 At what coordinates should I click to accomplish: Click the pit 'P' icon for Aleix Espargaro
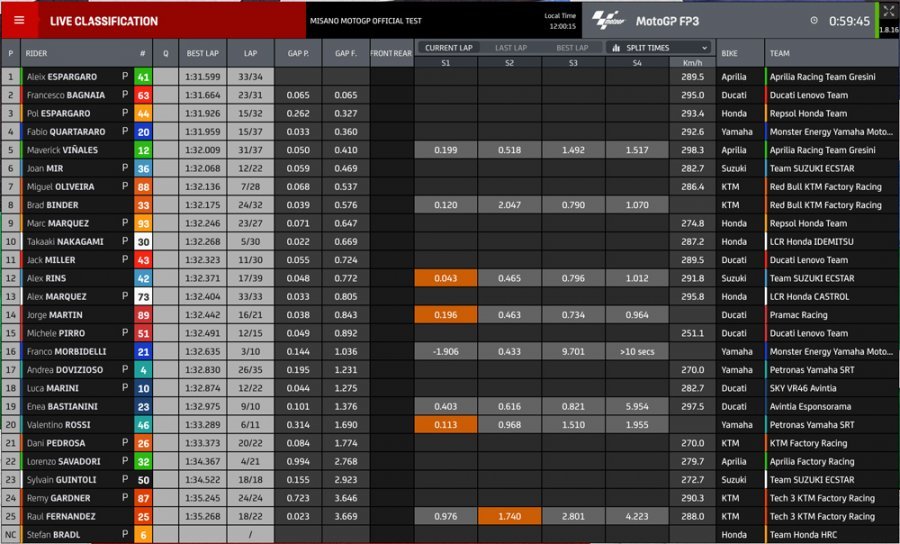click(125, 76)
